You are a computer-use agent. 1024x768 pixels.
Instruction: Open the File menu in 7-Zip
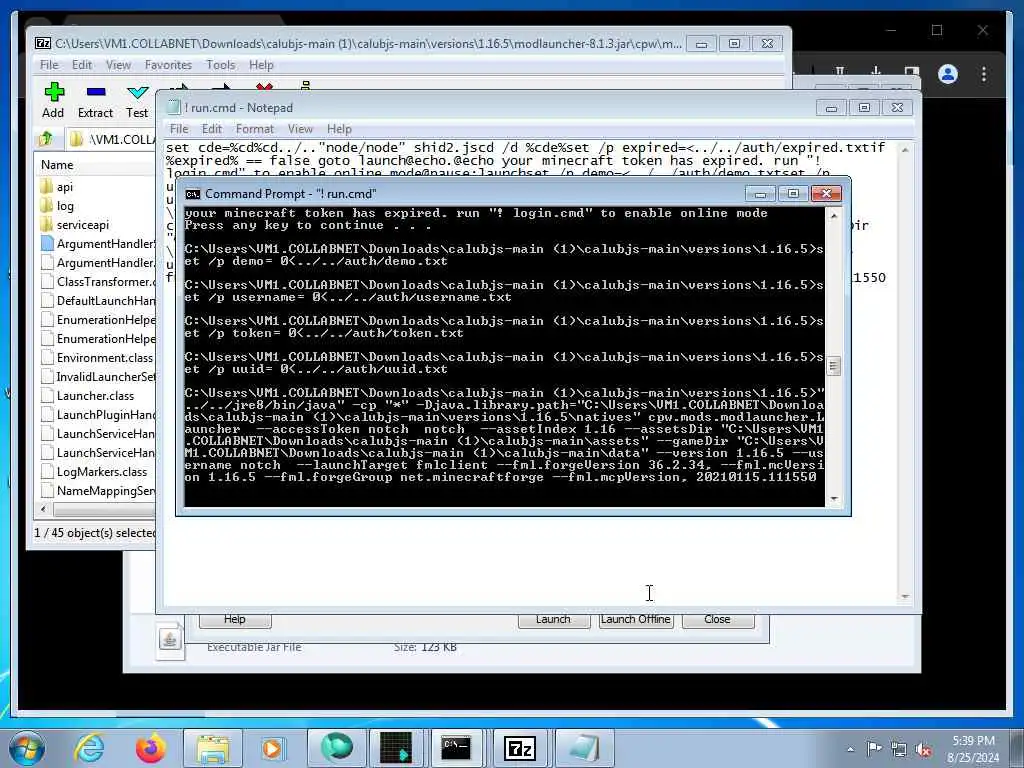(x=49, y=65)
